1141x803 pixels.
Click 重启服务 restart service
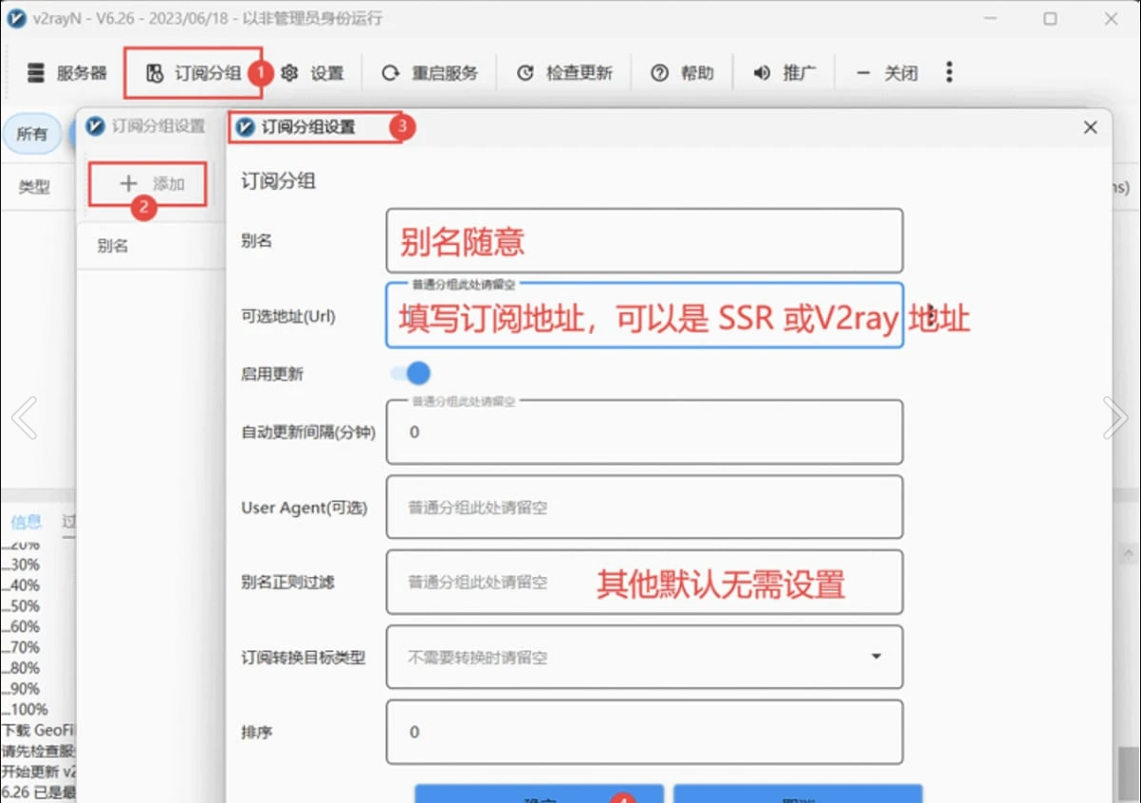(430, 73)
